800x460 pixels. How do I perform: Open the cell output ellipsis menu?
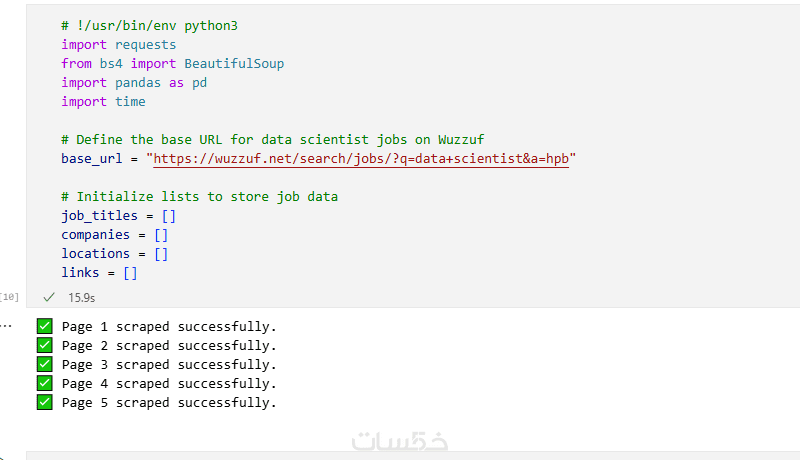click(5, 326)
